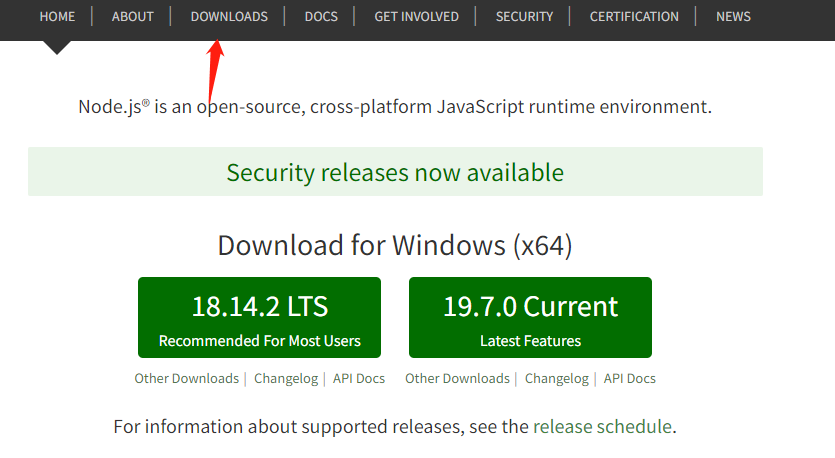835x458 pixels.
Task: Go to CERTIFICATION in the nav bar
Action: (x=634, y=17)
